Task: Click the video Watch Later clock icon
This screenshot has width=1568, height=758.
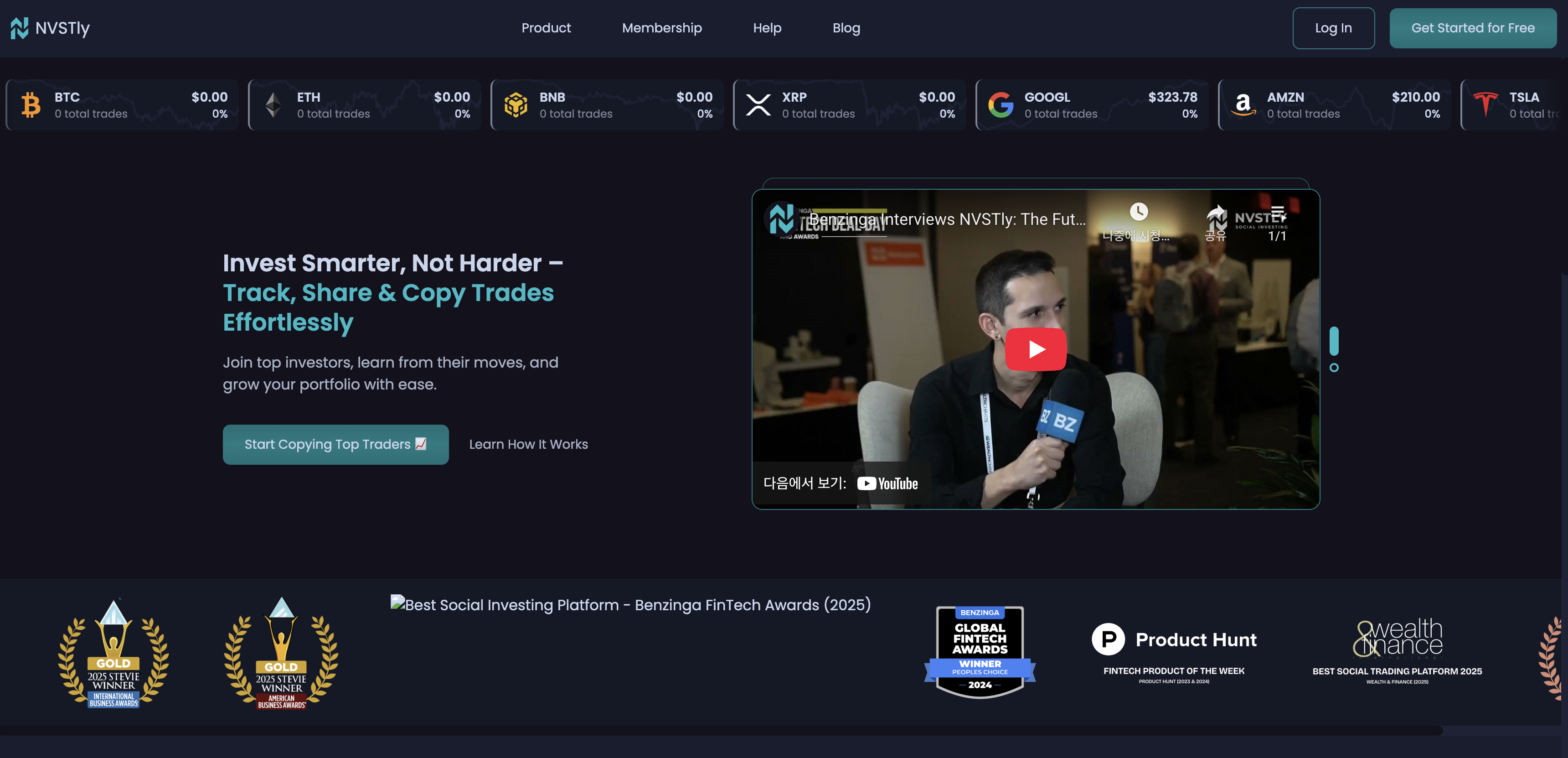Action: pyautogui.click(x=1138, y=212)
